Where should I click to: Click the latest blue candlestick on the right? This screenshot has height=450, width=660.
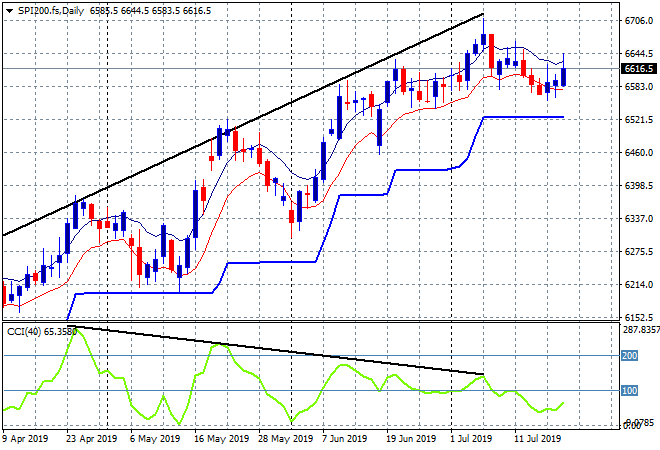[564, 77]
